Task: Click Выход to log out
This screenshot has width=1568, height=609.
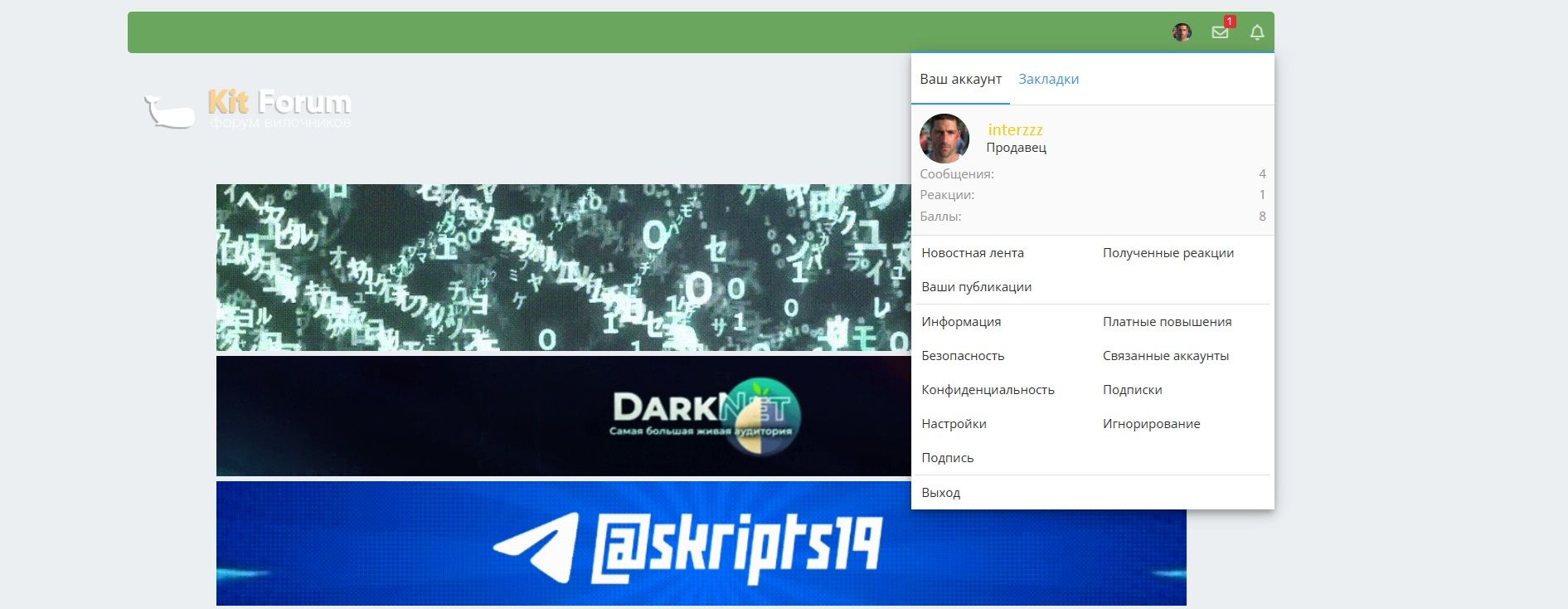Action: [941, 493]
